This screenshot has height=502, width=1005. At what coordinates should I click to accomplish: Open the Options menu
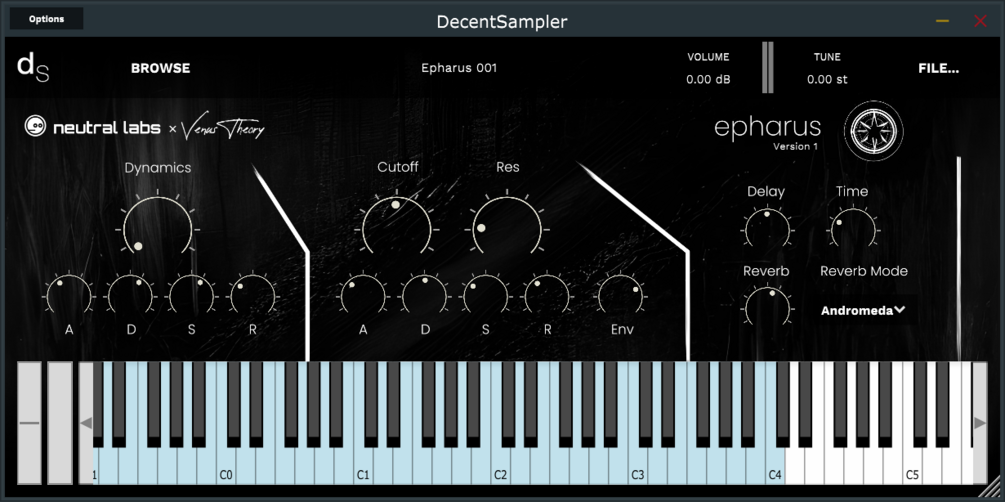[x=46, y=19]
